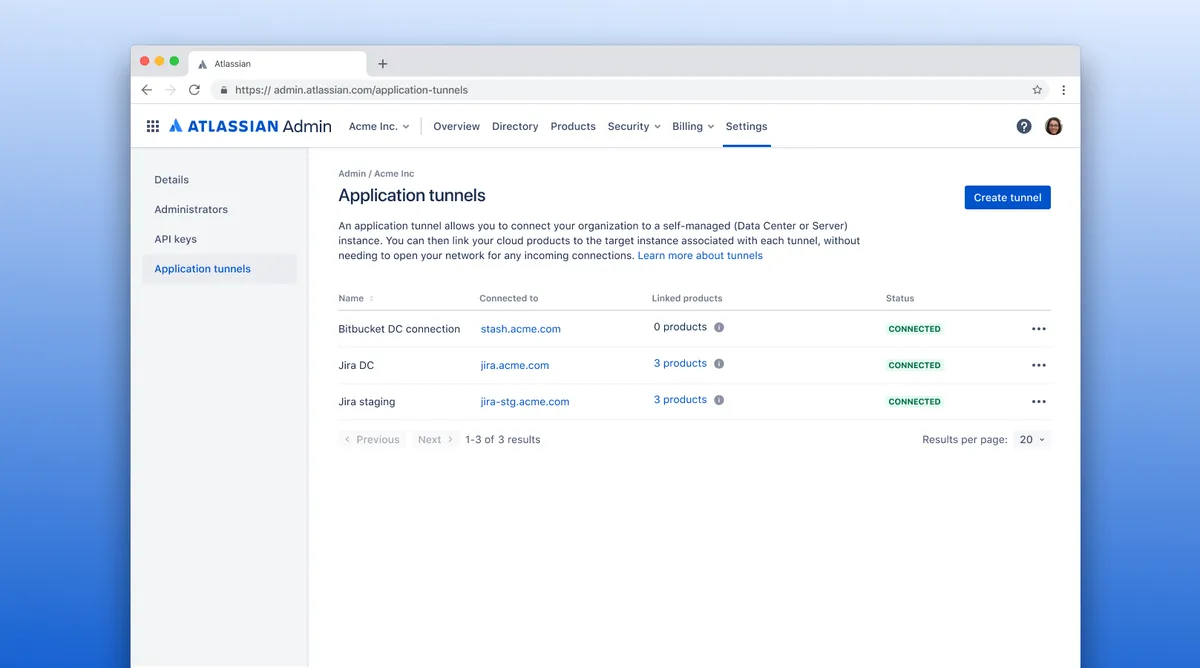Show info icon beside 0 products
The height and width of the screenshot is (668, 1200).
tap(719, 327)
